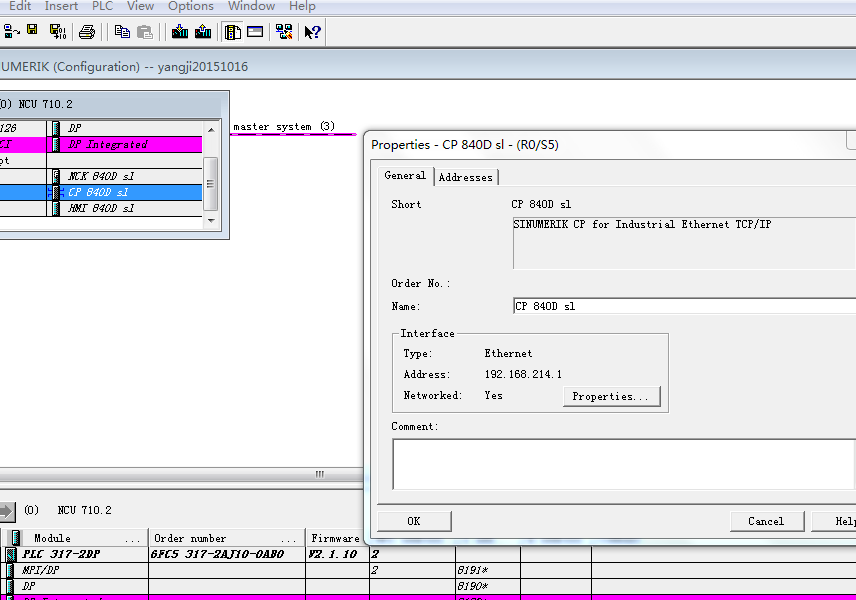856x600 pixels.
Task: Click firmware cell V2.1.10
Action: (x=332, y=554)
